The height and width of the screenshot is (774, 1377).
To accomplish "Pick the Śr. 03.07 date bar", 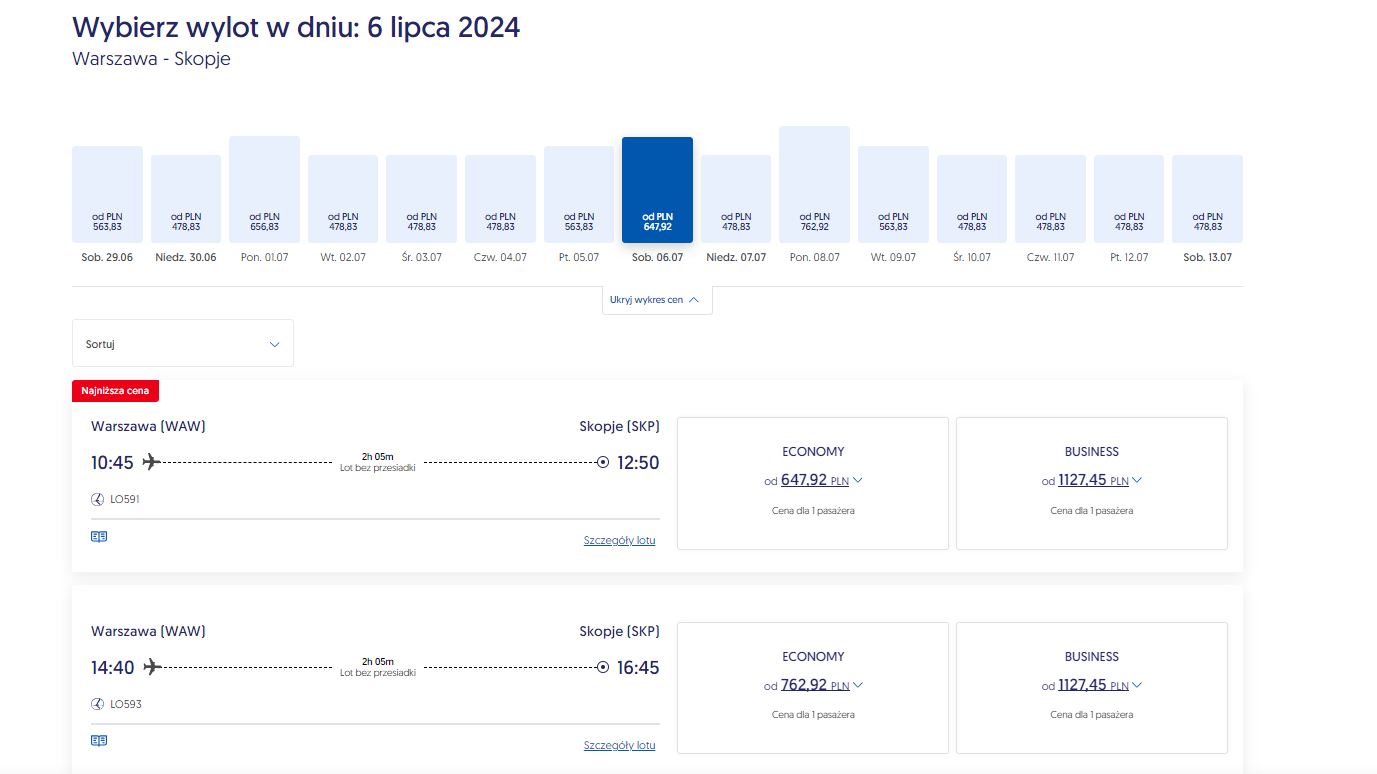I will pos(421,199).
